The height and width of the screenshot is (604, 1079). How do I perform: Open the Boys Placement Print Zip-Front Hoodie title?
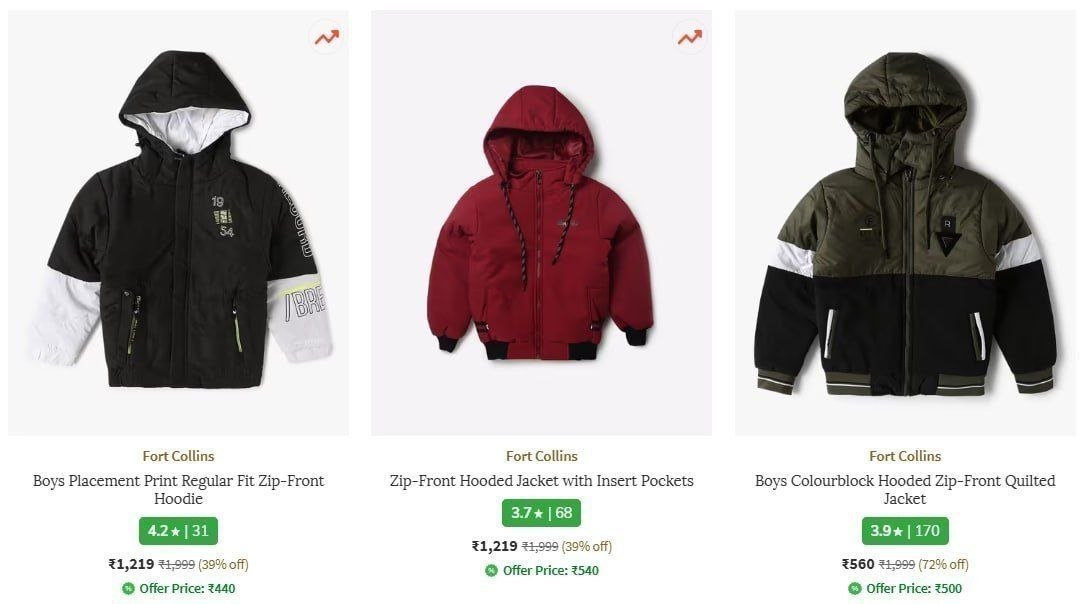pos(178,490)
